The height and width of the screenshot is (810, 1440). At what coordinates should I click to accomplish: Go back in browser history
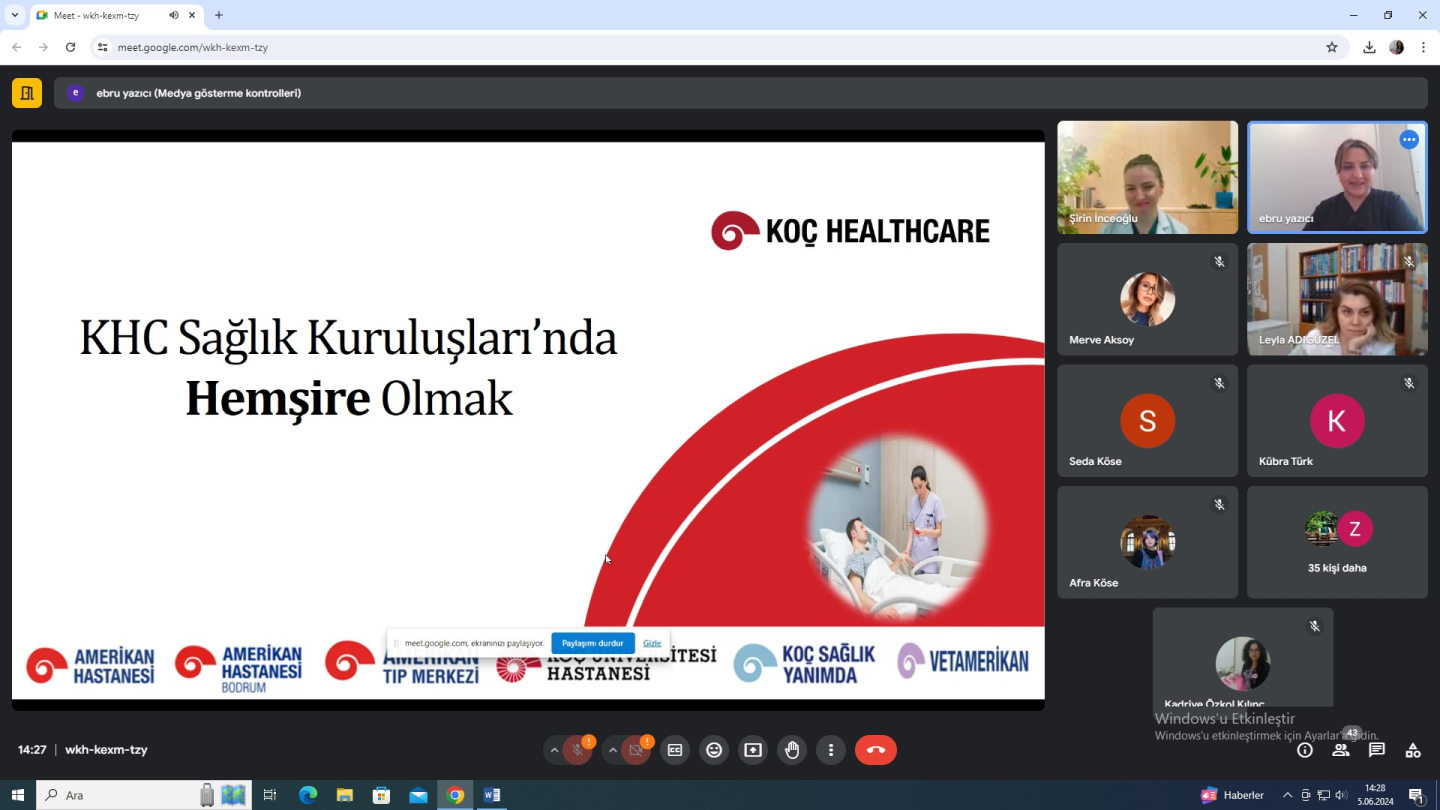[17, 47]
